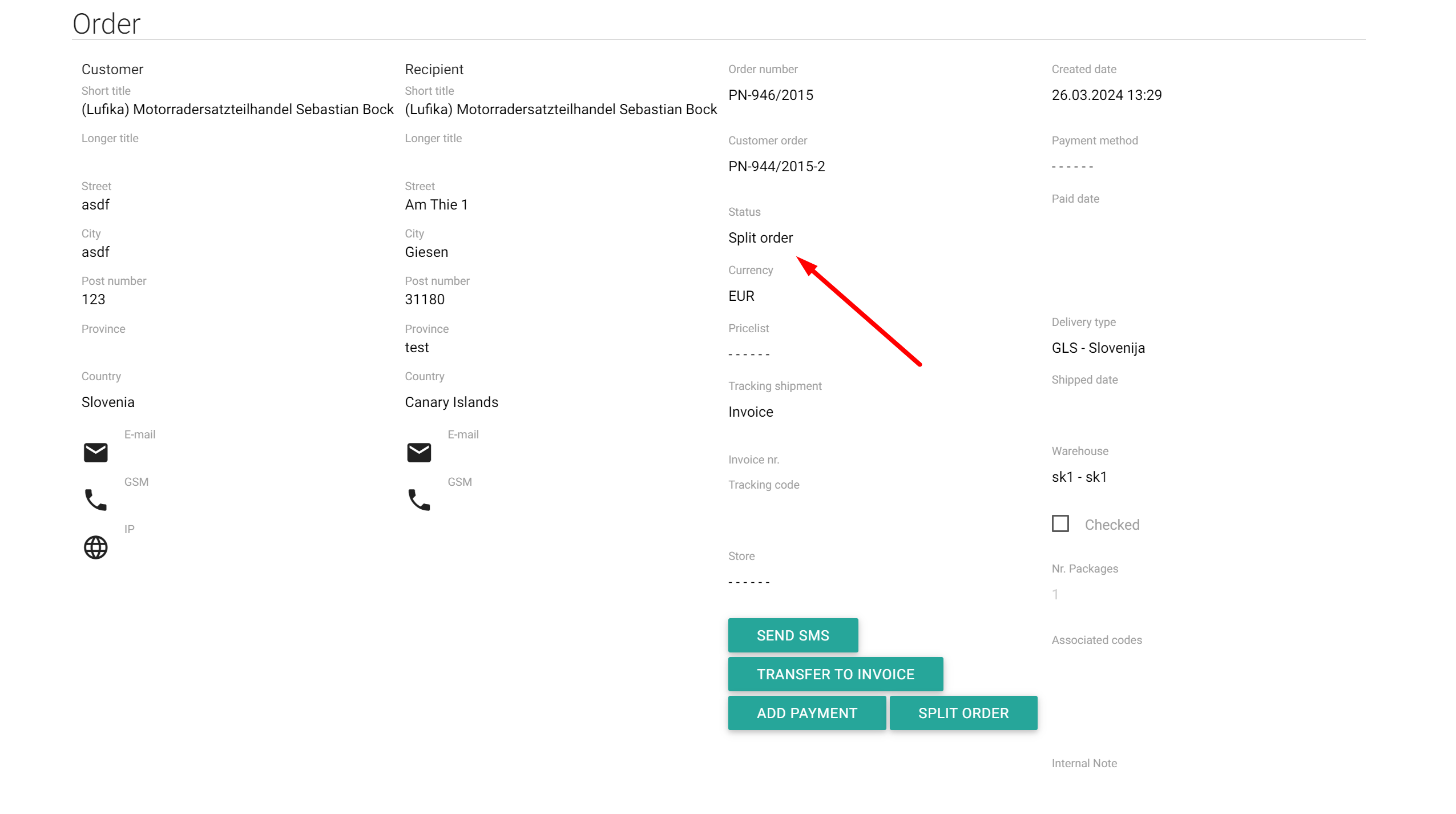Click TRANSFER TO INVOICE button

point(835,674)
